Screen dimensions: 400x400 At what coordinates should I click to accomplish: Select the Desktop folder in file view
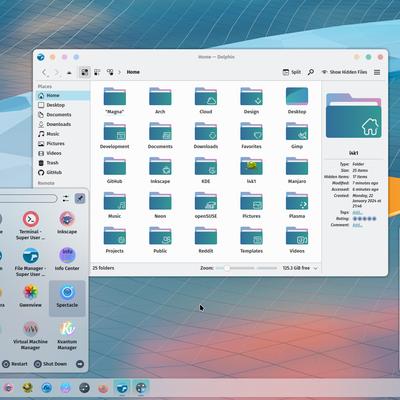[x=297, y=100]
